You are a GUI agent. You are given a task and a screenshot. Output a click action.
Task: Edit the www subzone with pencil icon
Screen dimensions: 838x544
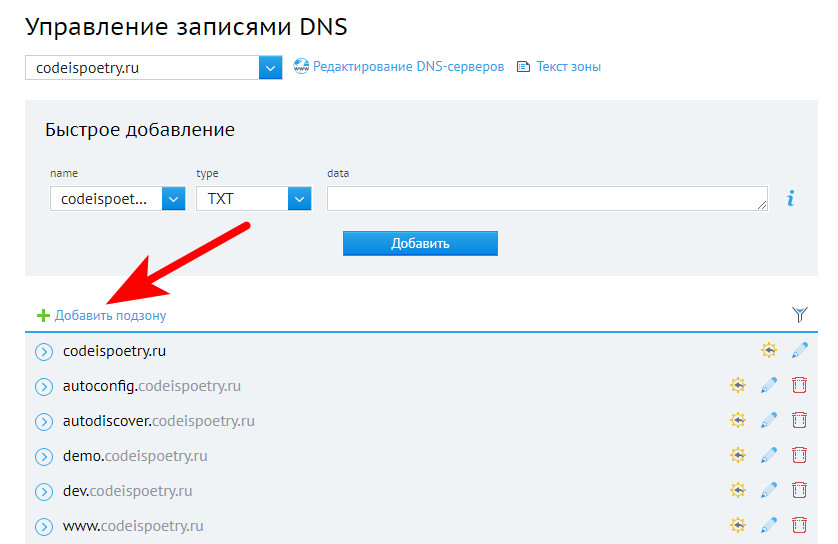click(769, 525)
